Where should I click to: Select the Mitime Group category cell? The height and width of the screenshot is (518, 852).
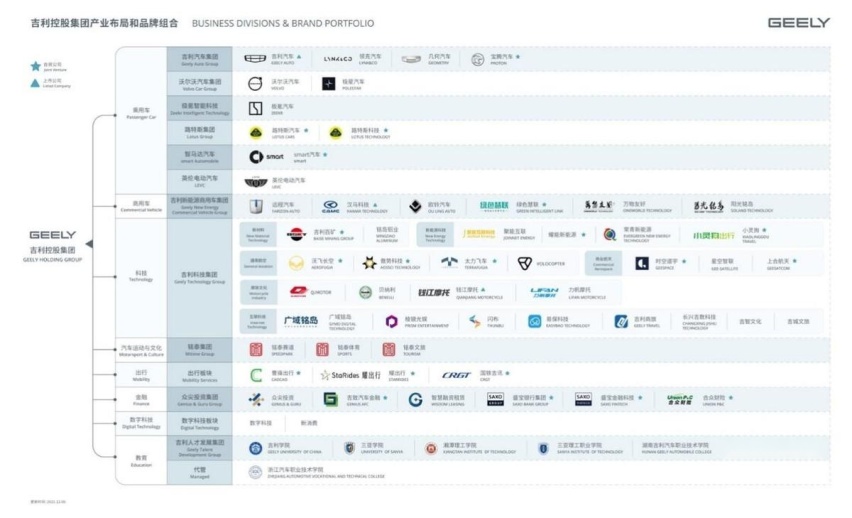199,350
